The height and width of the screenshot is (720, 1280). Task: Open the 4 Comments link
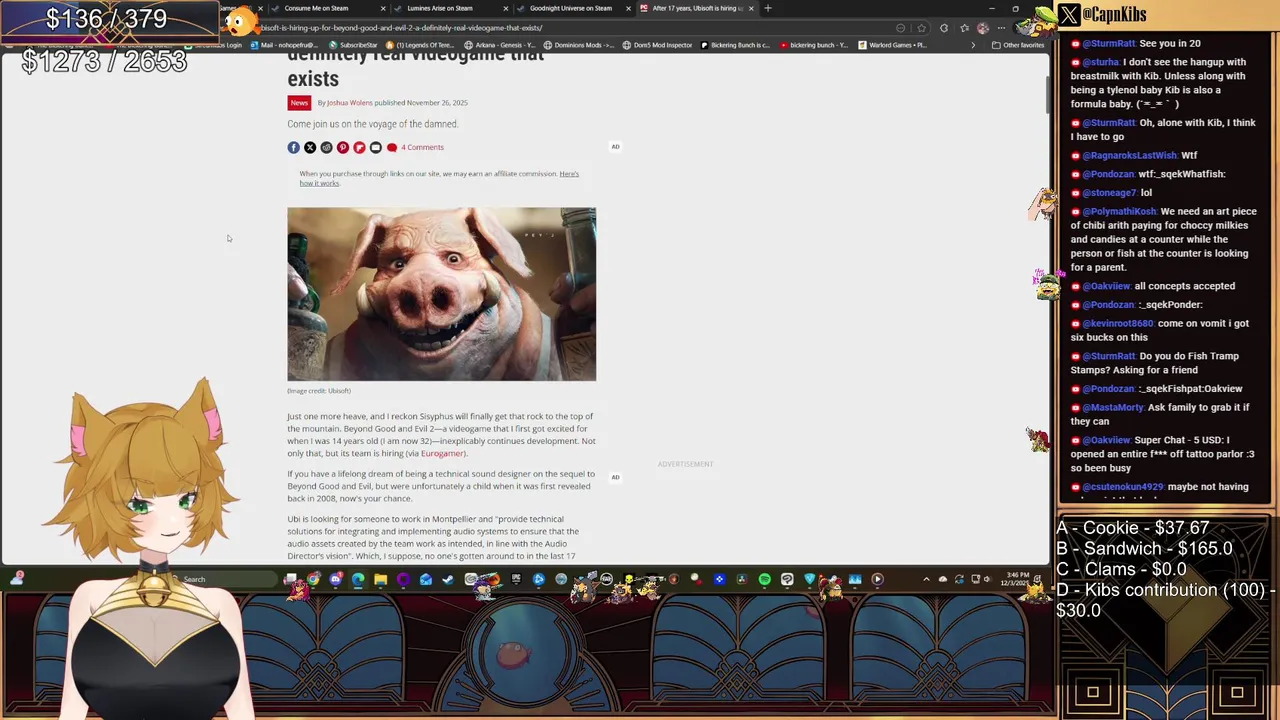[415, 147]
